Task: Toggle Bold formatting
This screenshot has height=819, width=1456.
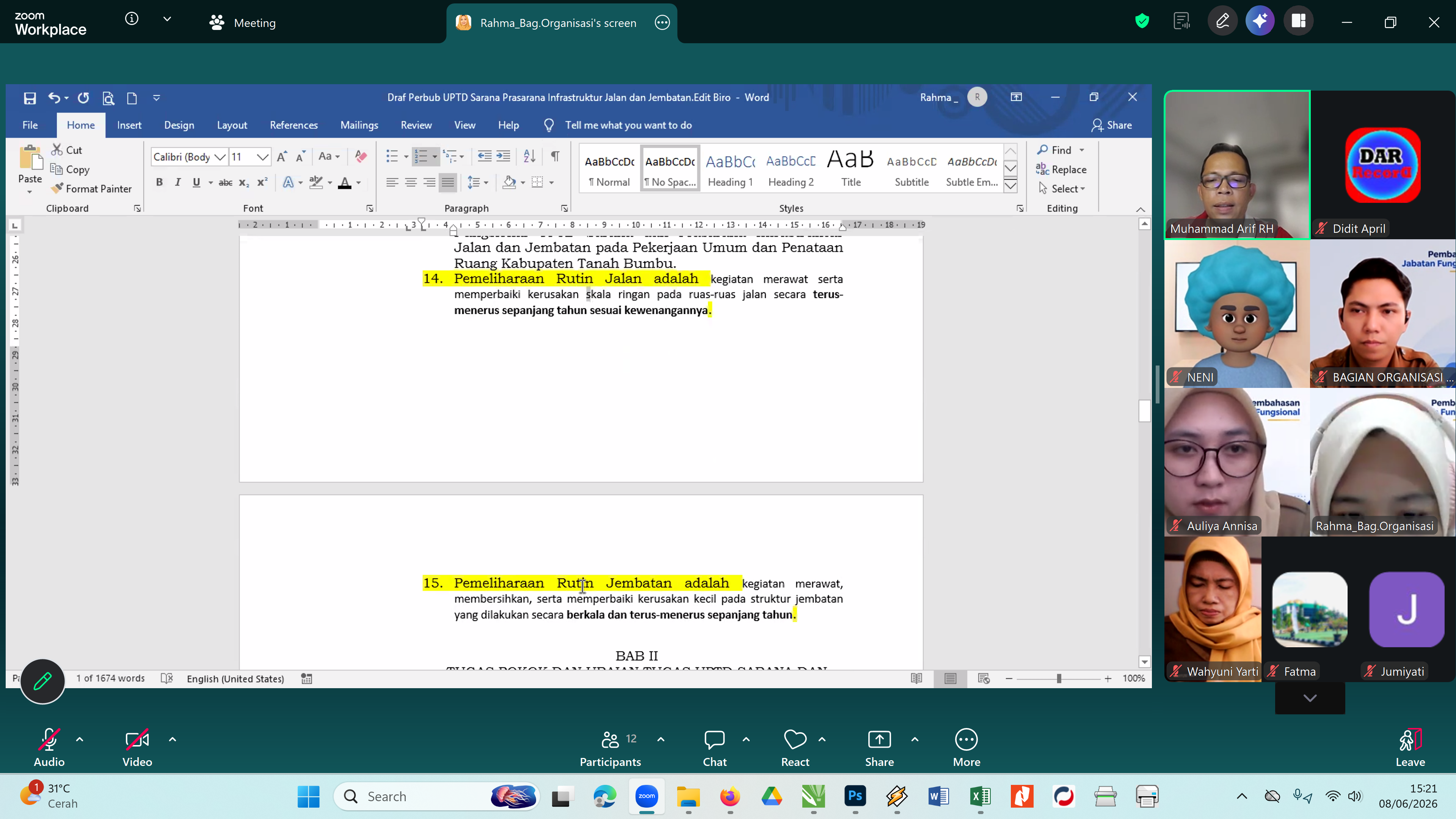Action: [x=159, y=182]
